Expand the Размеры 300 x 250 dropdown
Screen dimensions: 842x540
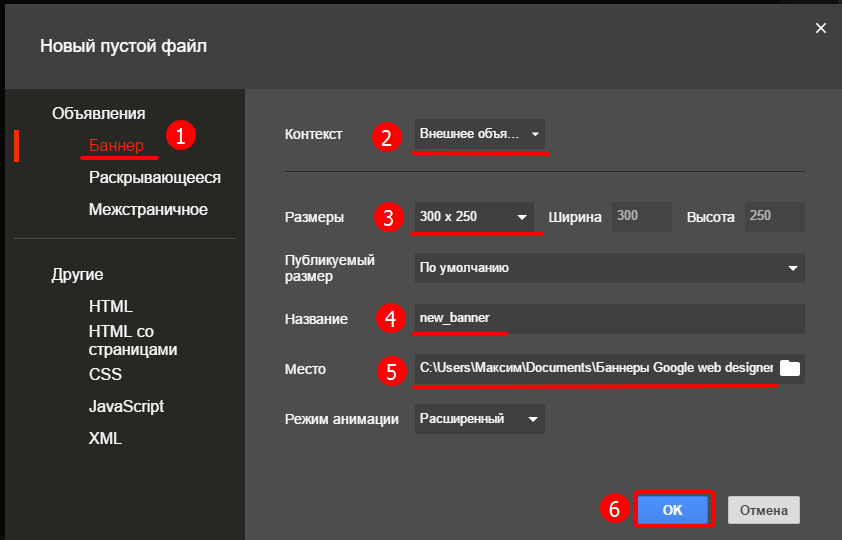click(x=474, y=217)
